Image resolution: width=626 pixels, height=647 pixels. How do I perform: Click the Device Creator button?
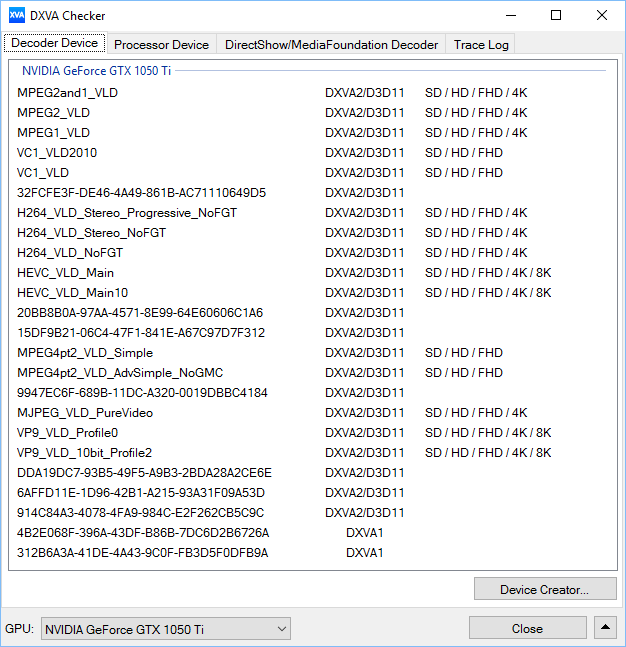pos(545,589)
